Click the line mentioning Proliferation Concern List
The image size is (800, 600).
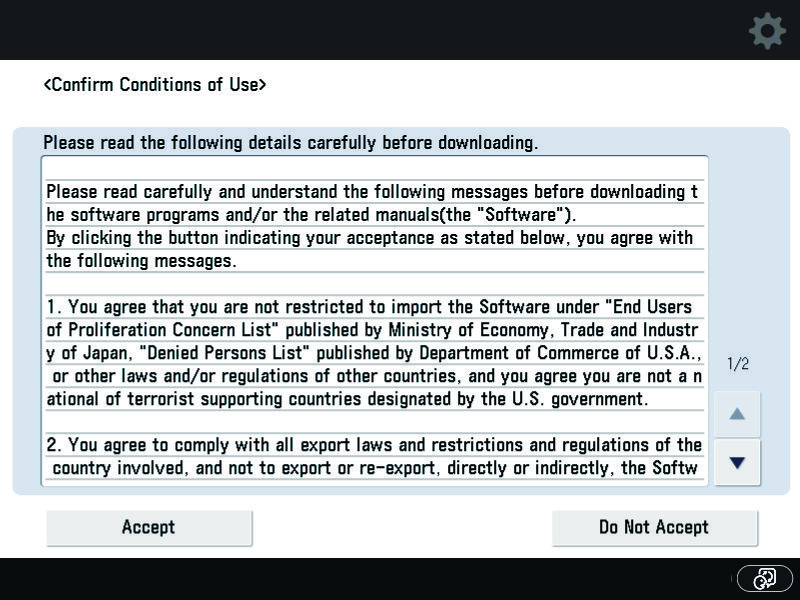coord(372,330)
